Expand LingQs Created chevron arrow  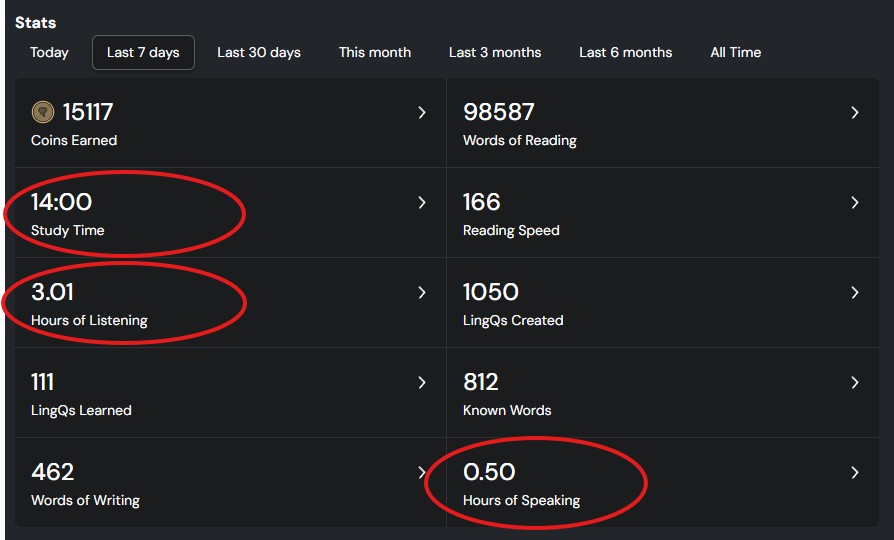(x=854, y=293)
